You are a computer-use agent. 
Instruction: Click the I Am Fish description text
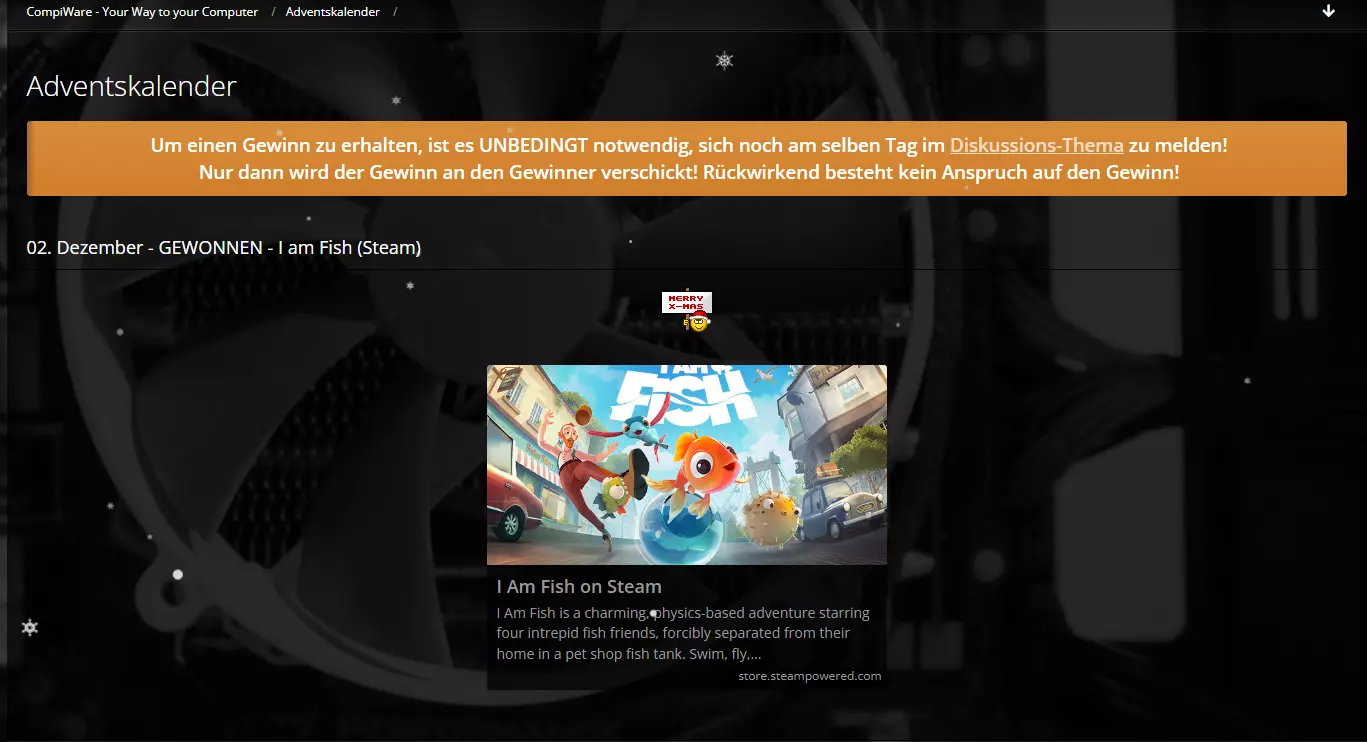(683, 633)
